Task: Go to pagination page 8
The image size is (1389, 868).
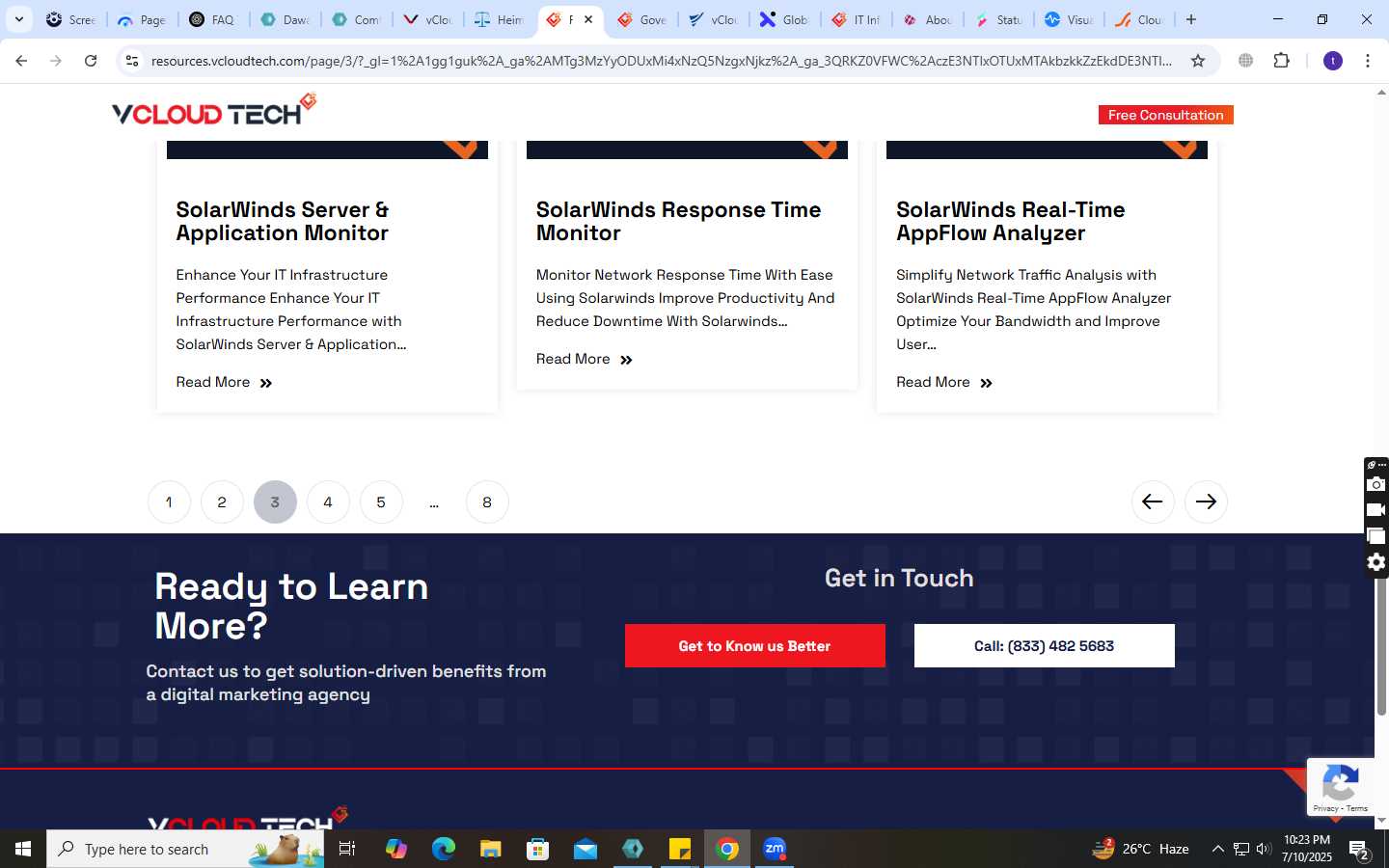Action: coord(487,502)
